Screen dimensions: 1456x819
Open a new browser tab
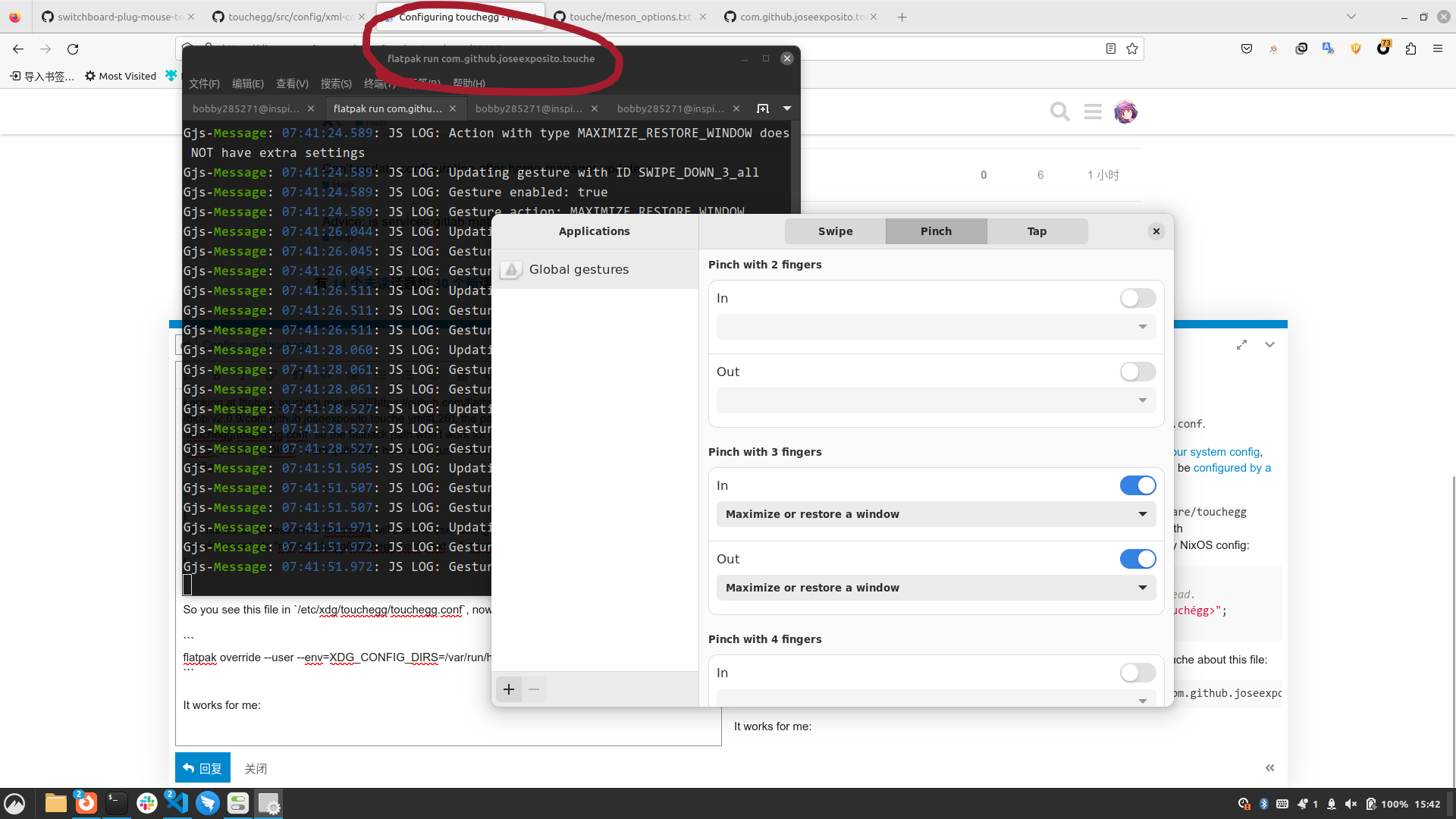tap(902, 17)
